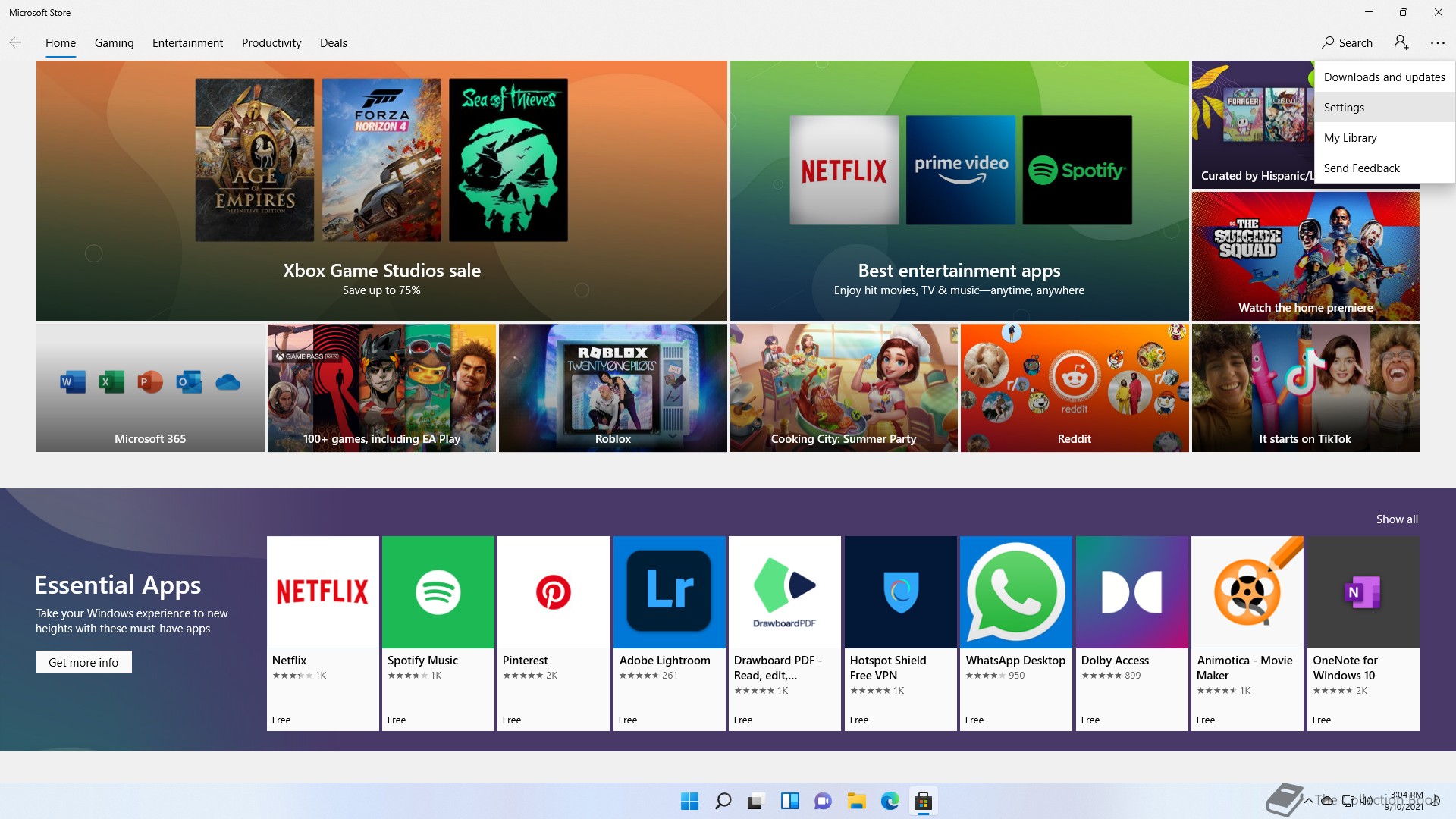Click the three-dot See more icon

(x=1437, y=43)
